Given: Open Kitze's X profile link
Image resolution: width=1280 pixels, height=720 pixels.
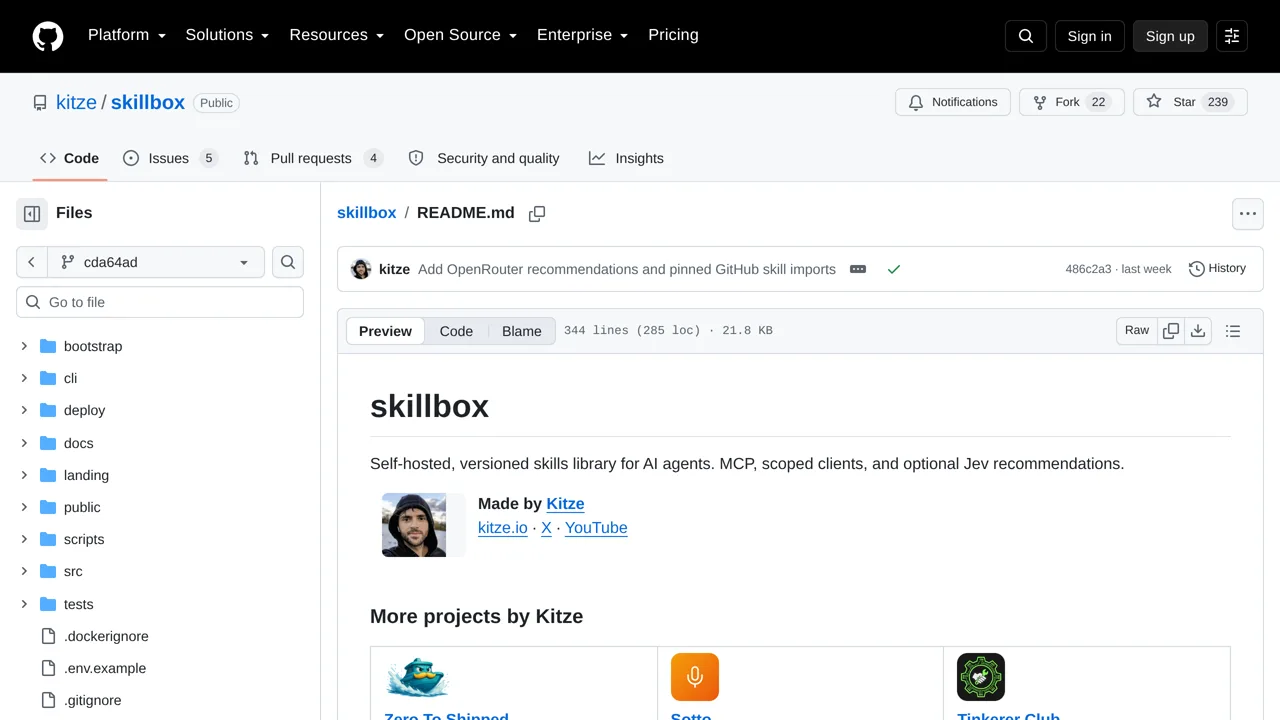Looking at the screenshot, I should tap(546, 528).
